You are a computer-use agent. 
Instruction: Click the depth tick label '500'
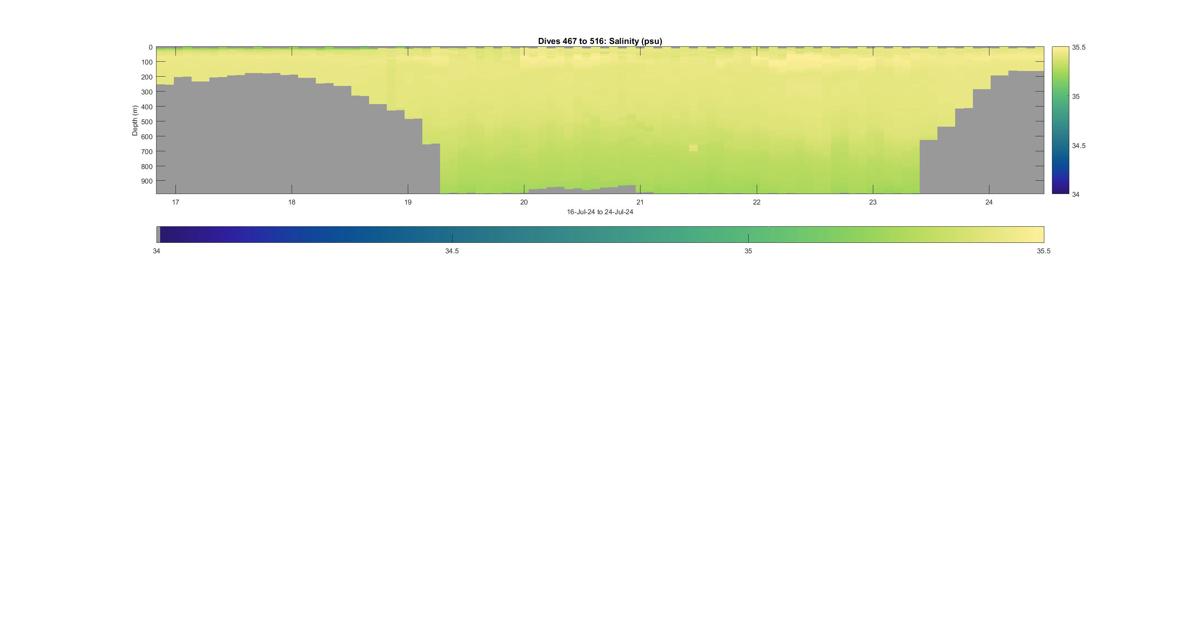click(147, 122)
